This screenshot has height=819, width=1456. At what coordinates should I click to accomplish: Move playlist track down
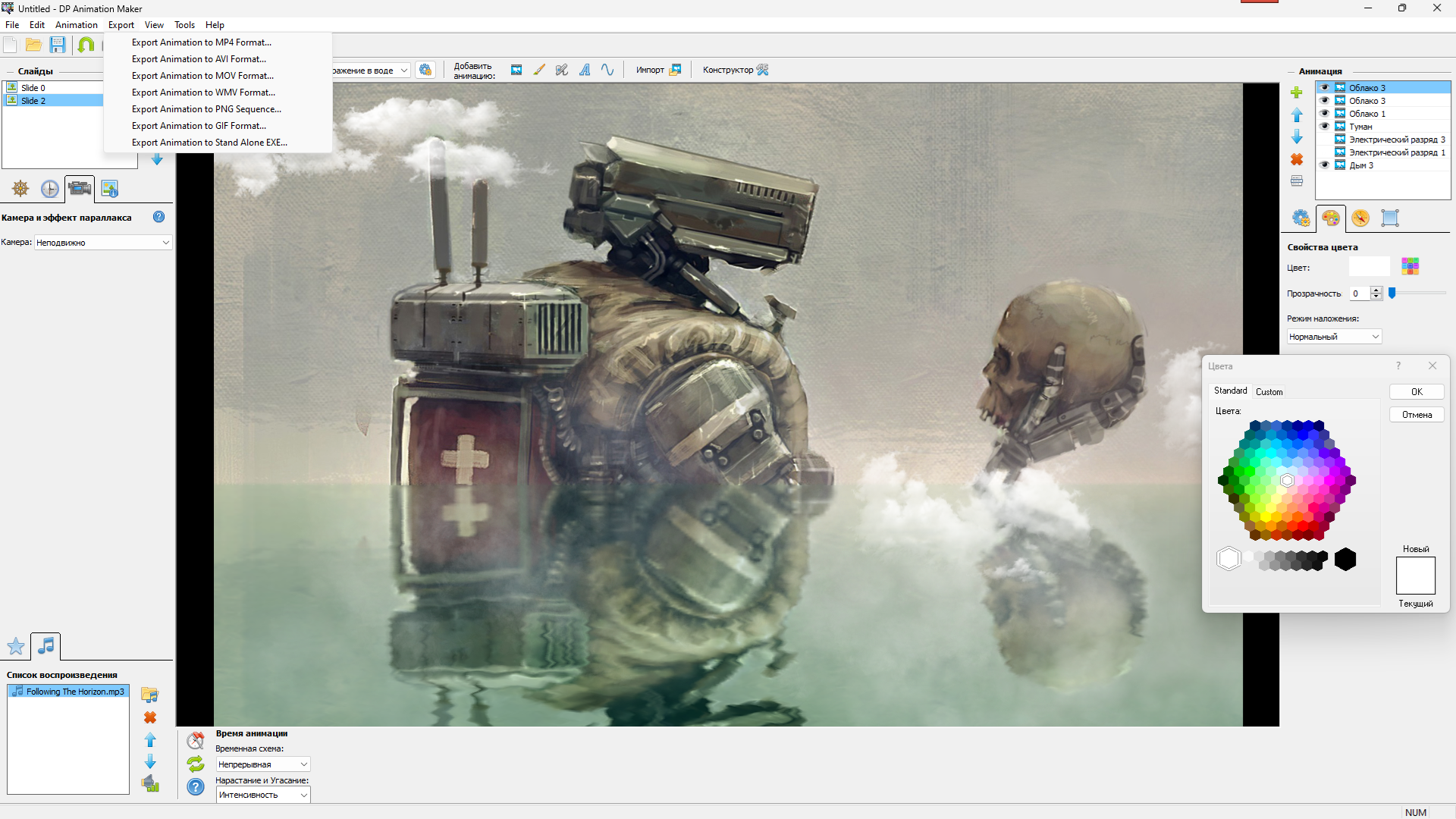(150, 761)
